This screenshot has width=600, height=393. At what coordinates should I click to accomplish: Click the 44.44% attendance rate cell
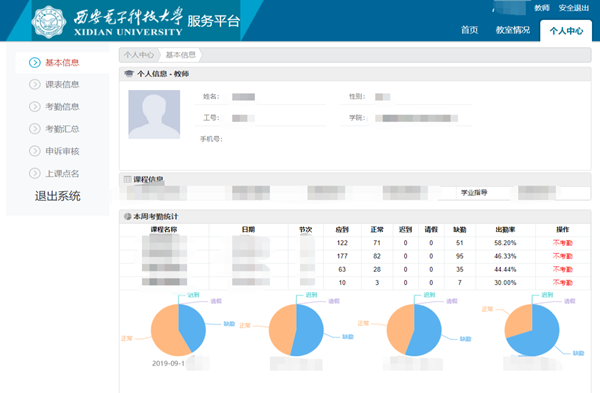505,269
